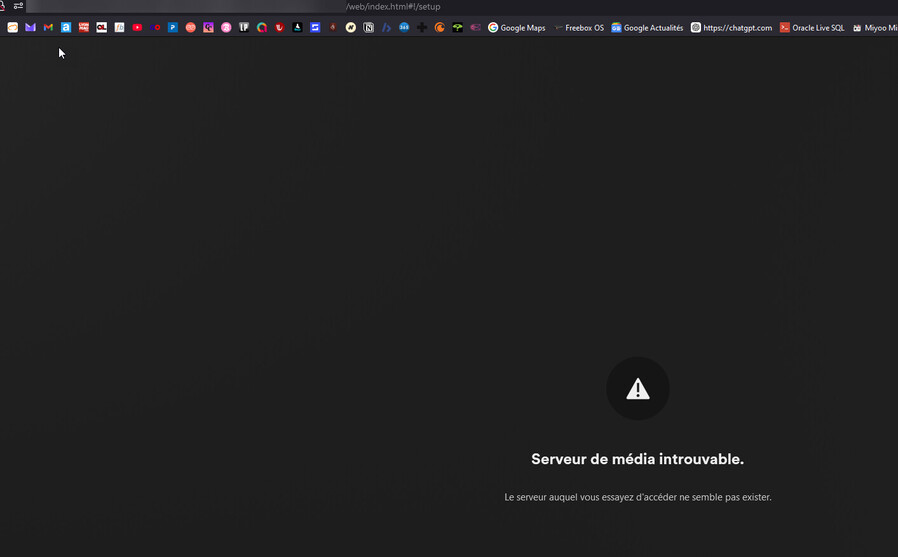Image resolution: width=898 pixels, height=557 pixels.
Task: Click the warning triangle error icon
Action: [637, 389]
